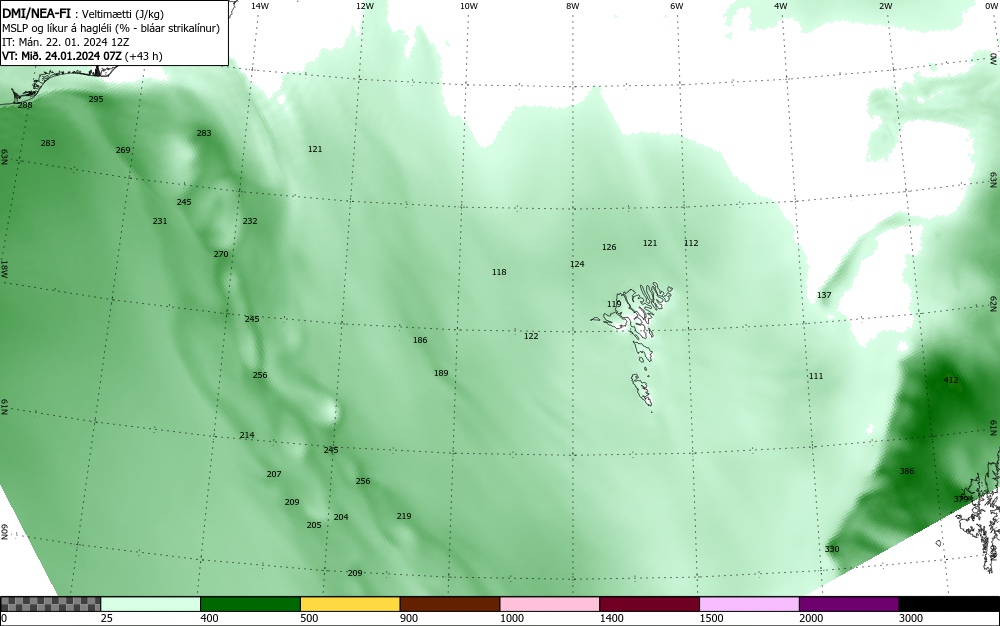Select the map value 295
Screen dimensions: 1000x626
pos(96,99)
